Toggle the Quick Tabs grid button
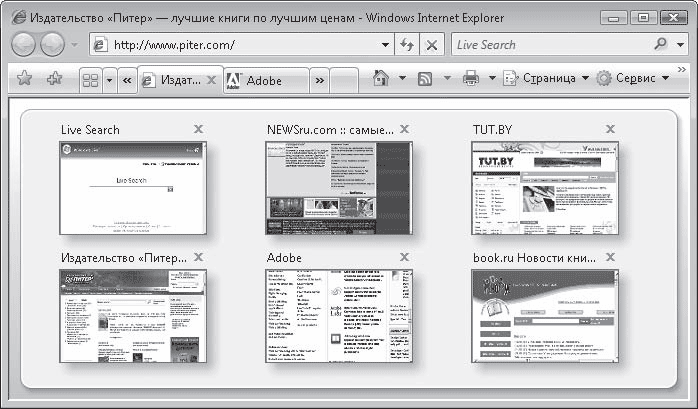This screenshot has width=698, height=409. coord(89,79)
